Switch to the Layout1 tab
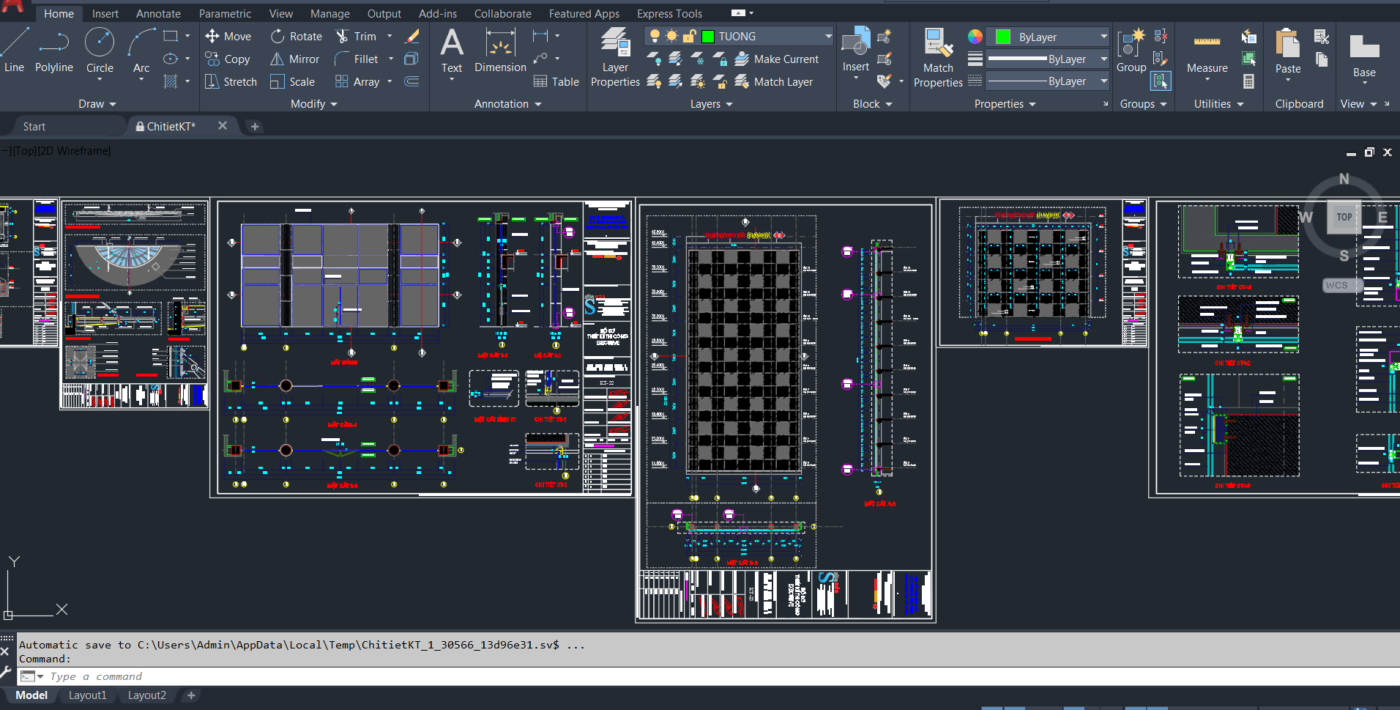The image size is (1400, 710). tap(87, 695)
